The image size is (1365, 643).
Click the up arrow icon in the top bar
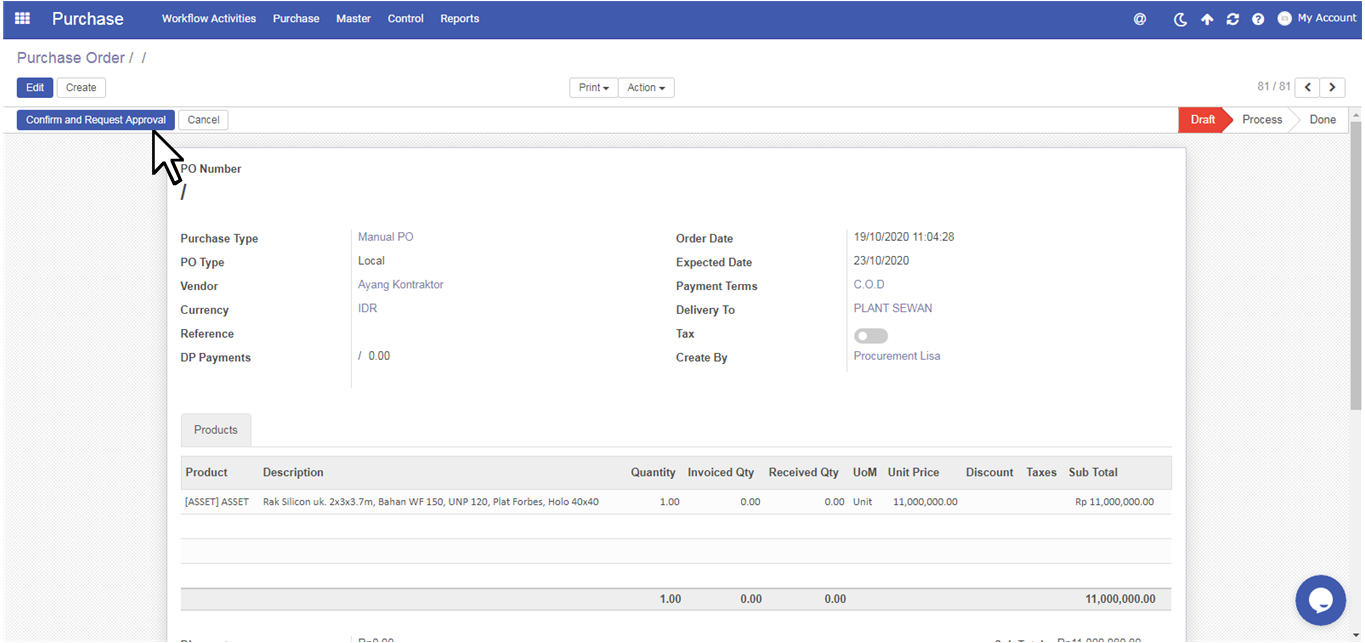click(1207, 19)
